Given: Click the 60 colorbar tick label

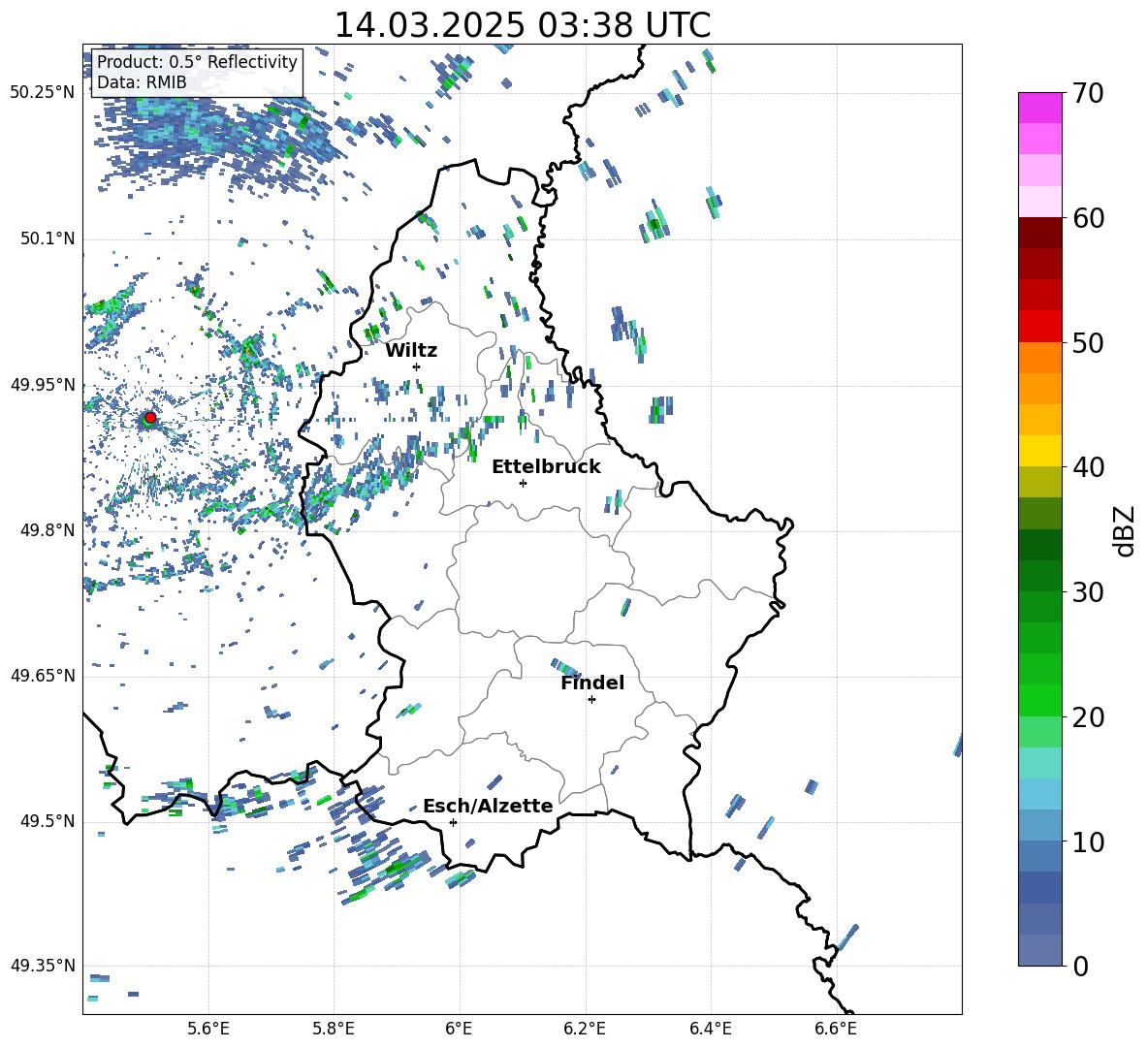Looking at the screenshot, I should click(x=1088, y=218).
